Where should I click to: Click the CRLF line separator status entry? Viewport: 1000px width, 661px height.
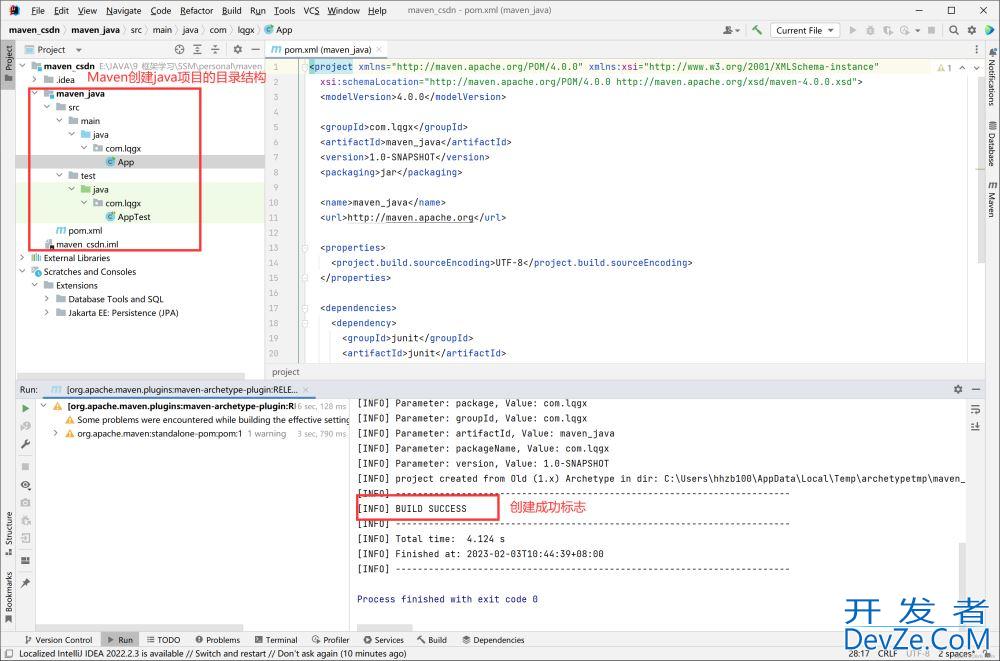[x=887, y=653]
